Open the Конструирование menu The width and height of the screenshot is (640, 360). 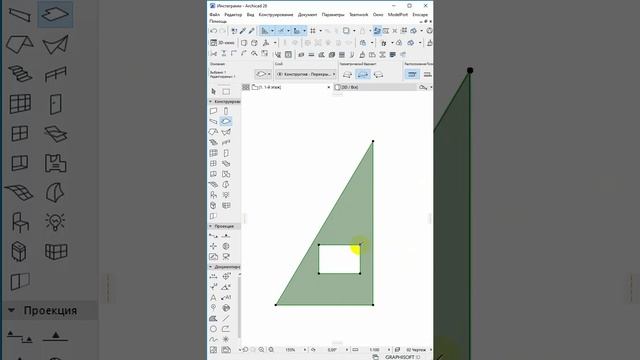point(276,15)
